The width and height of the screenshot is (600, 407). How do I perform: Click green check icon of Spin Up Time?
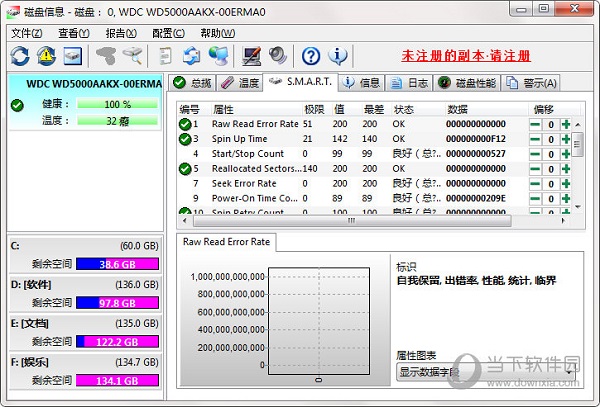point(185,139)
